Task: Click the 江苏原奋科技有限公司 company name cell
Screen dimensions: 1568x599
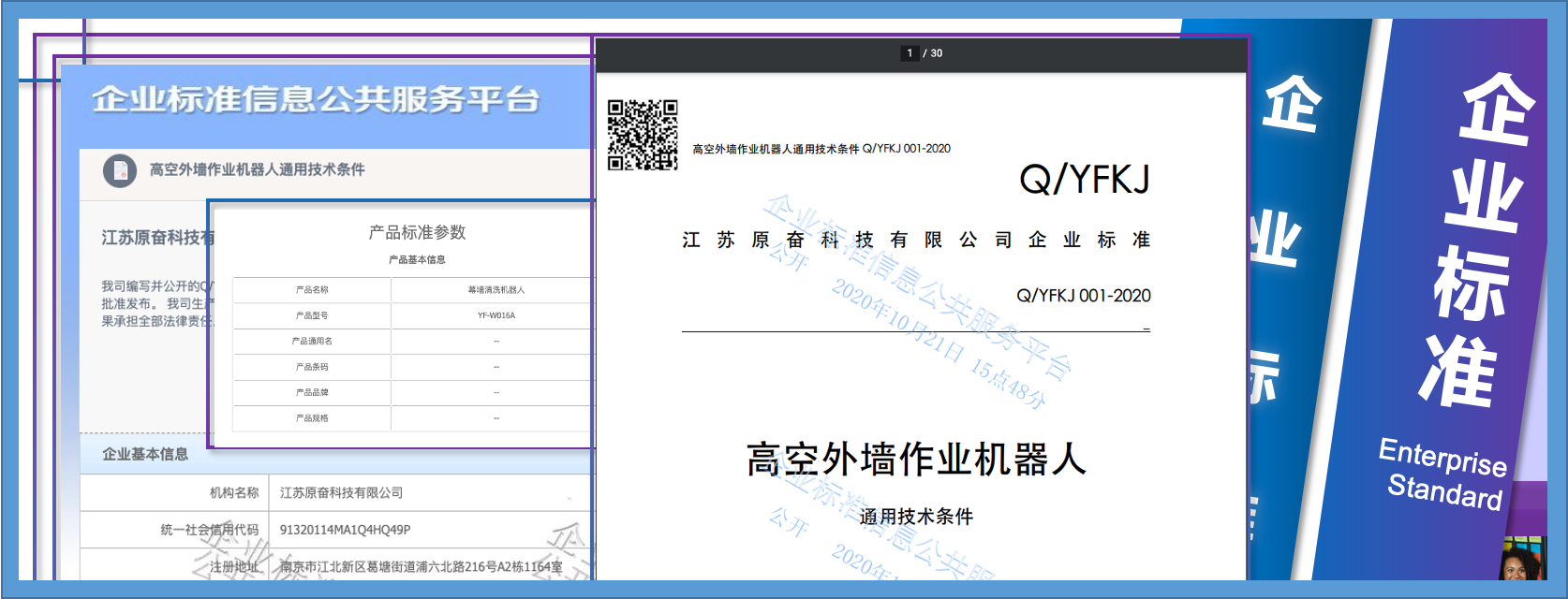Action: coord(432,492)
